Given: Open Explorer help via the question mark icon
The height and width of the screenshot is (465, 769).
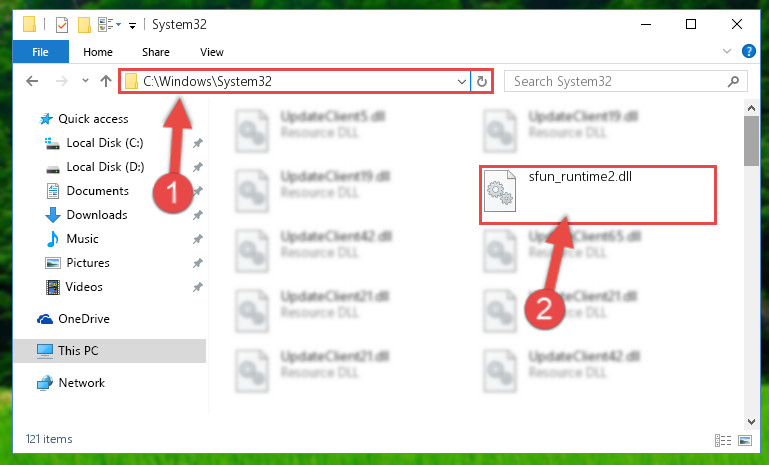Looking at the screenshot, I should tap(748, 51).
